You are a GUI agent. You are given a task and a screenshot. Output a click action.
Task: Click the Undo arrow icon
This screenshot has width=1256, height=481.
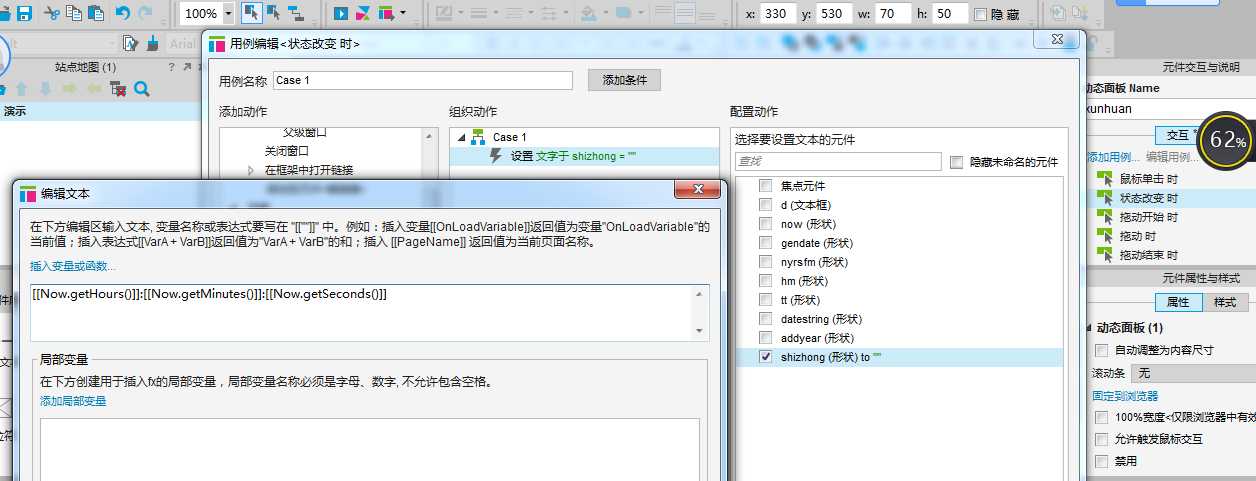tap(122, 14)
